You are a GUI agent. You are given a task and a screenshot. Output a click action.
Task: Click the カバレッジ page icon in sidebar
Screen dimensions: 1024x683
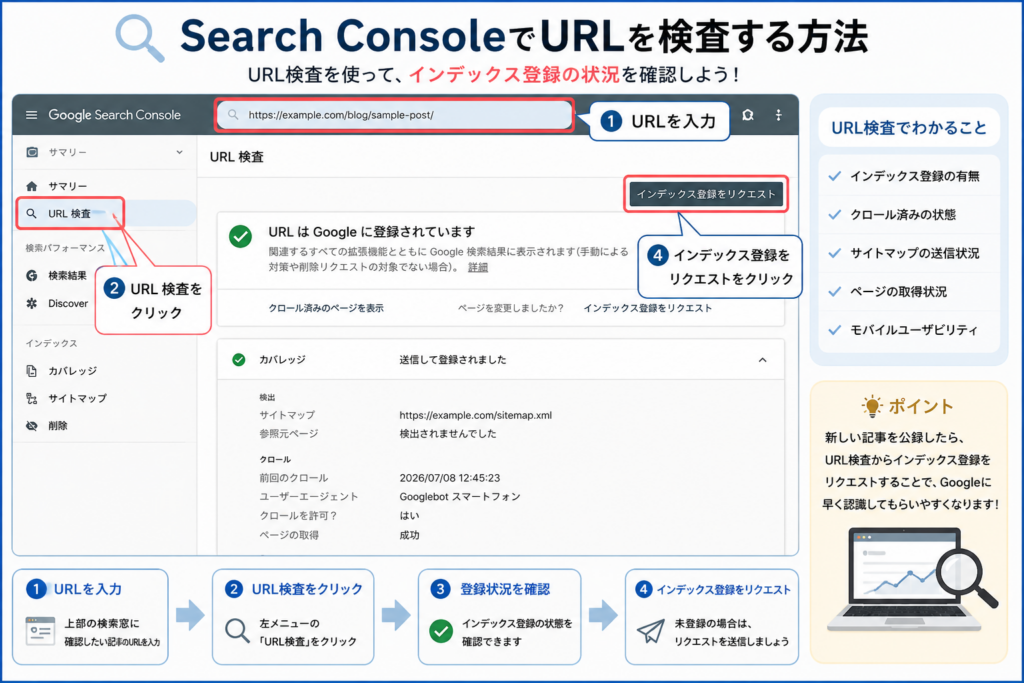click(31, 371)
